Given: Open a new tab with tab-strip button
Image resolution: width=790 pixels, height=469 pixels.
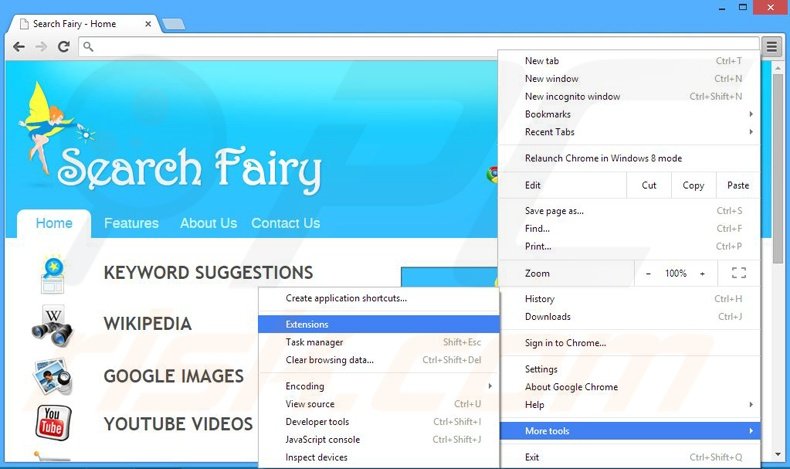Looking at the screenshot, I should click(x=174, y=24).
